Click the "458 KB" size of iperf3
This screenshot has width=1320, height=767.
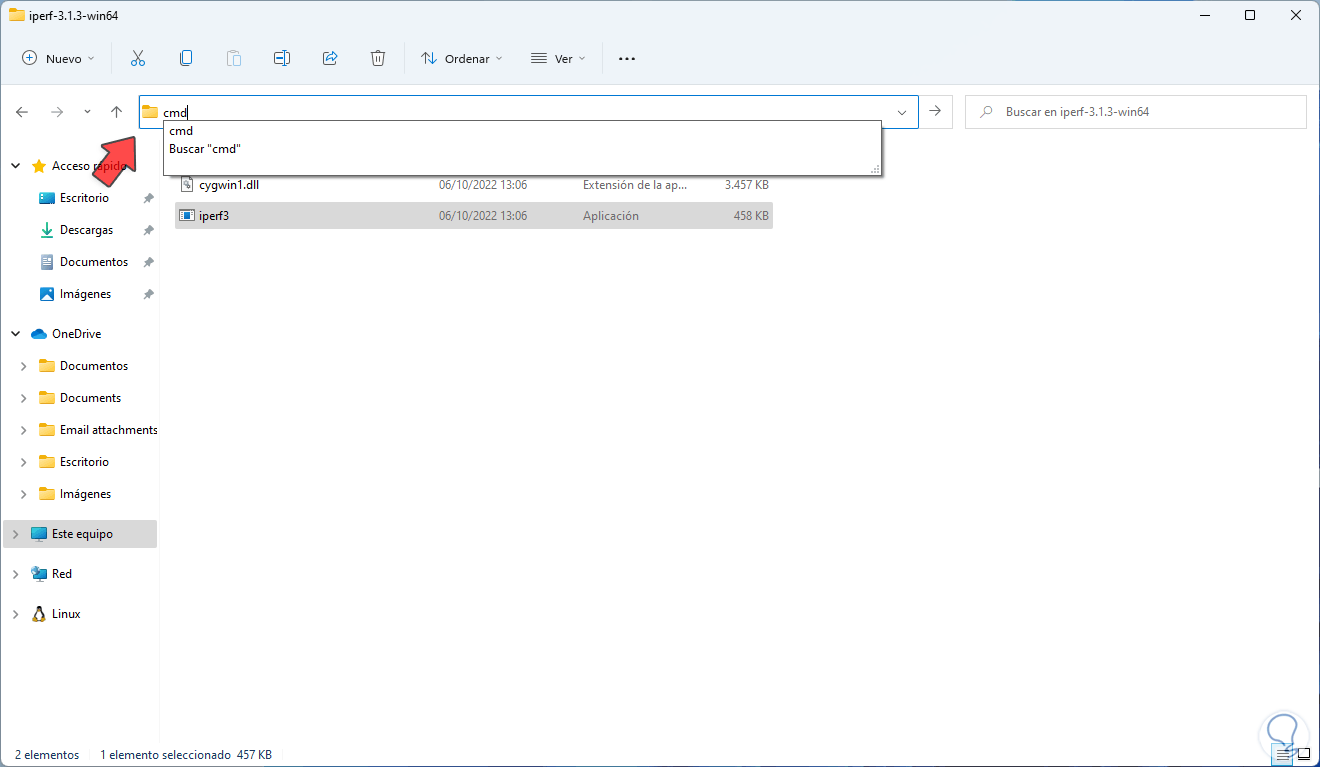(751, 215)
